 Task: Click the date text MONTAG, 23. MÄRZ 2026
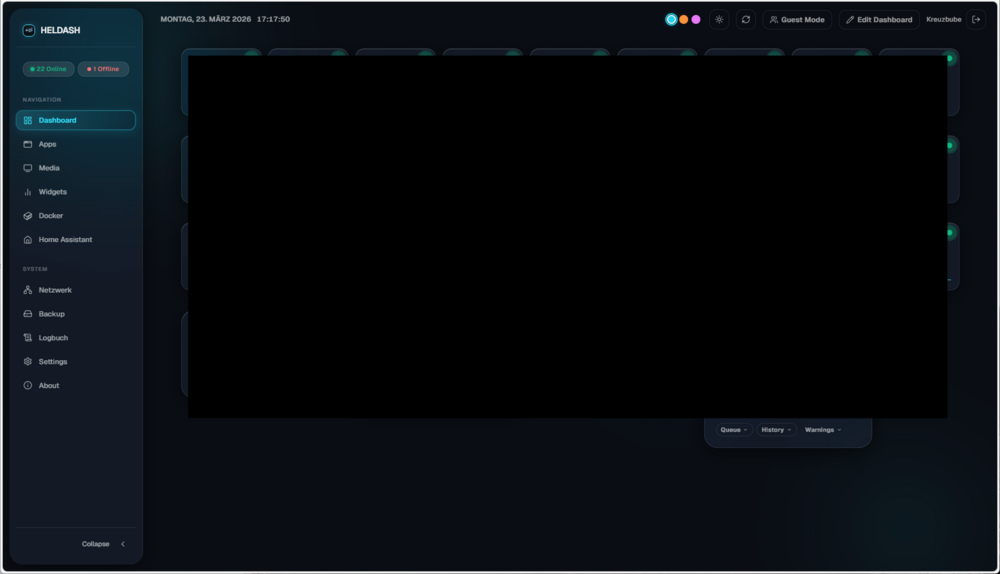[205, 19]
